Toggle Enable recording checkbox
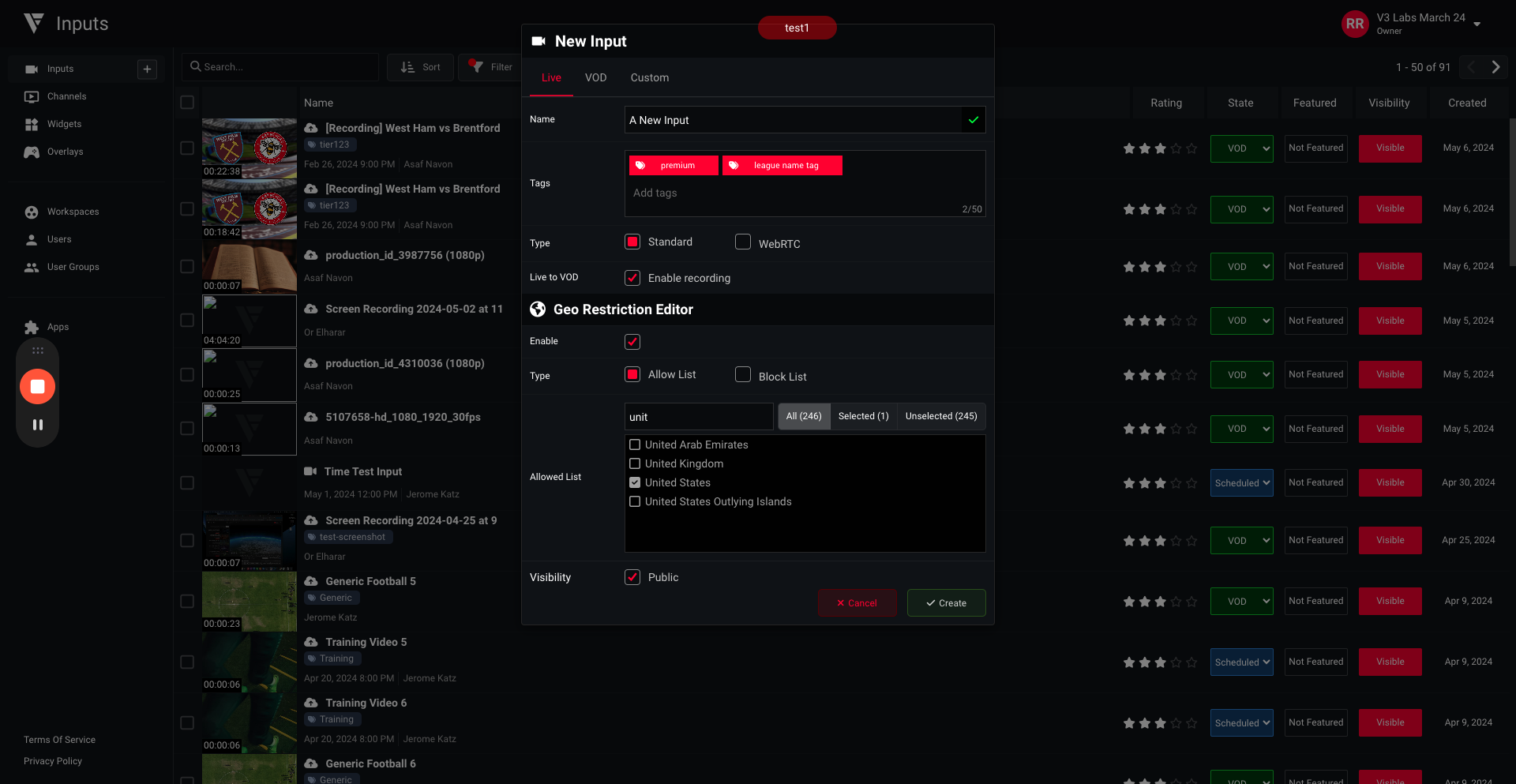The height and width of the screenshot is (784, 1516). 632,278
